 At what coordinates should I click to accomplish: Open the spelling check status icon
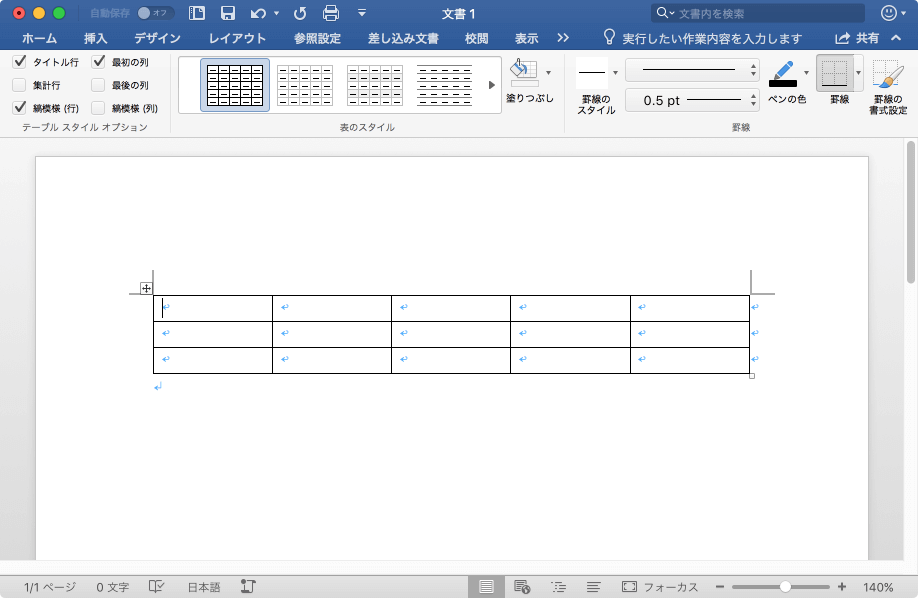tap(156, 586)
